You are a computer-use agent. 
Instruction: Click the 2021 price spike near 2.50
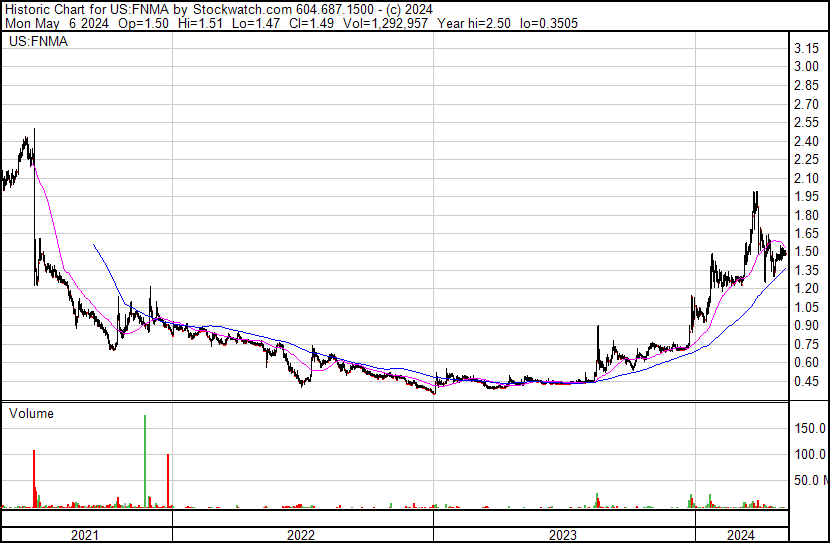point(34,146)
